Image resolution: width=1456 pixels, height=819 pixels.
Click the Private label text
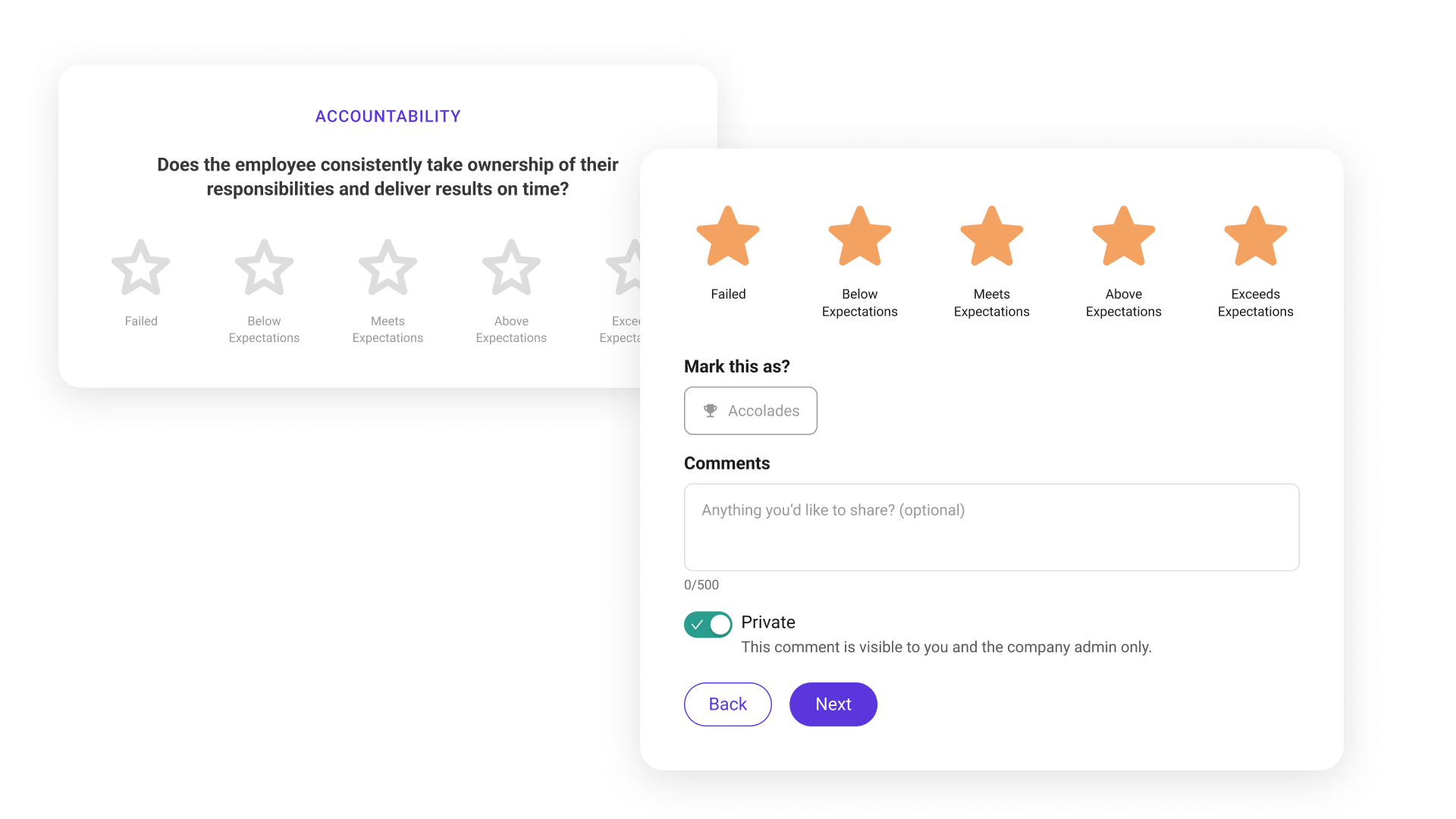click(767, 623)
